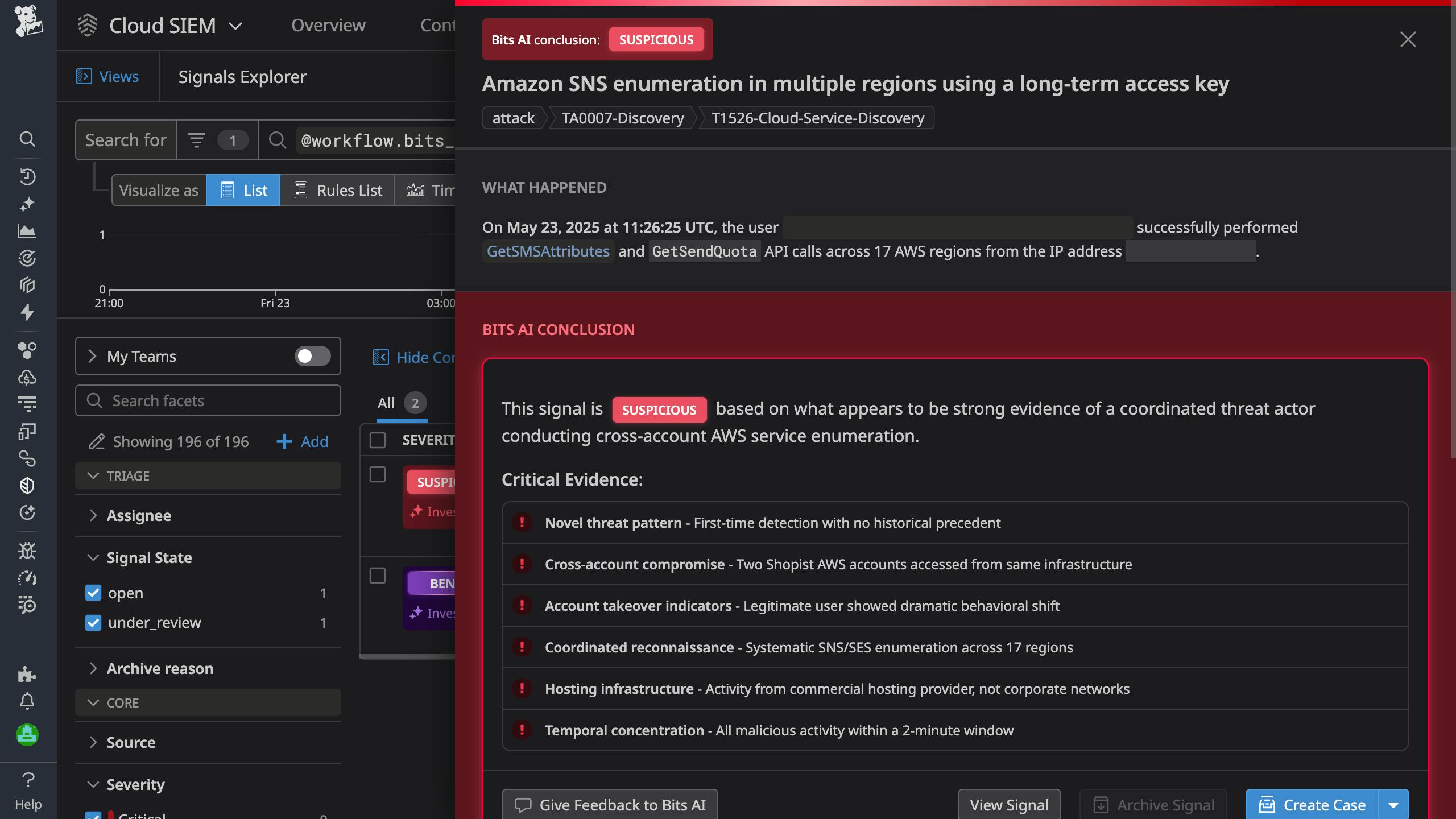Uncheck the under_review signal state filter
Viewport: 1456px width, 819px height.
click(93, 622)
